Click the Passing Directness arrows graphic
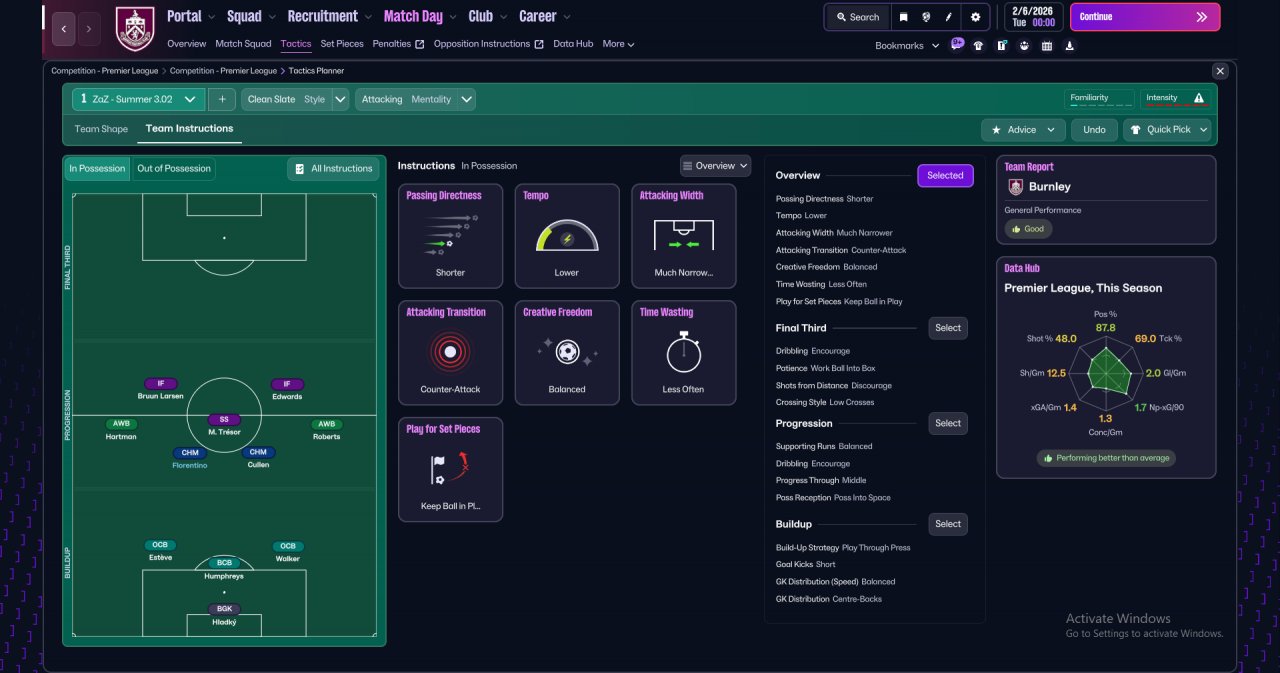Screen dimensions: 1280x673 pos(450,236)
